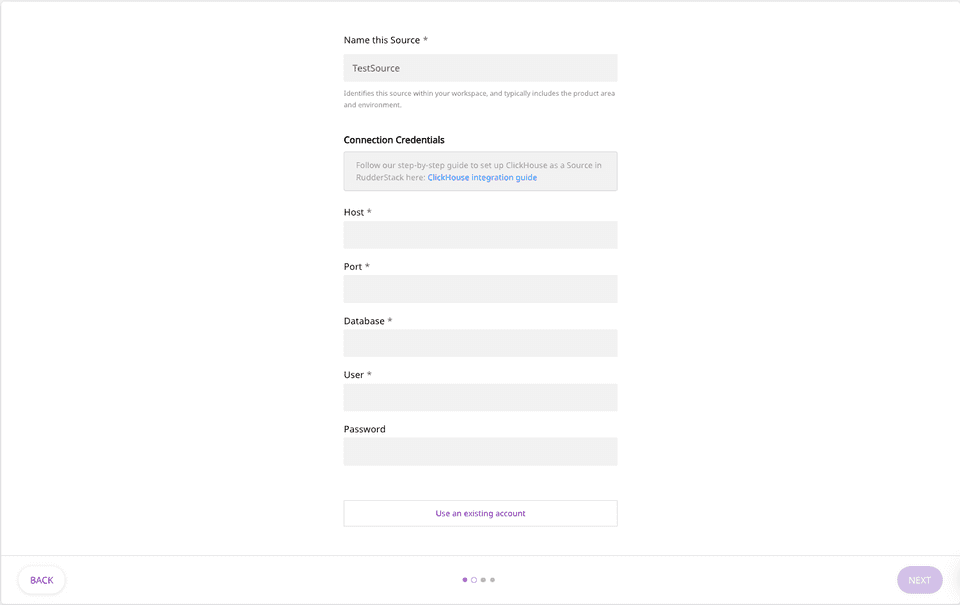Select the Port input box

tap(480, 289)
